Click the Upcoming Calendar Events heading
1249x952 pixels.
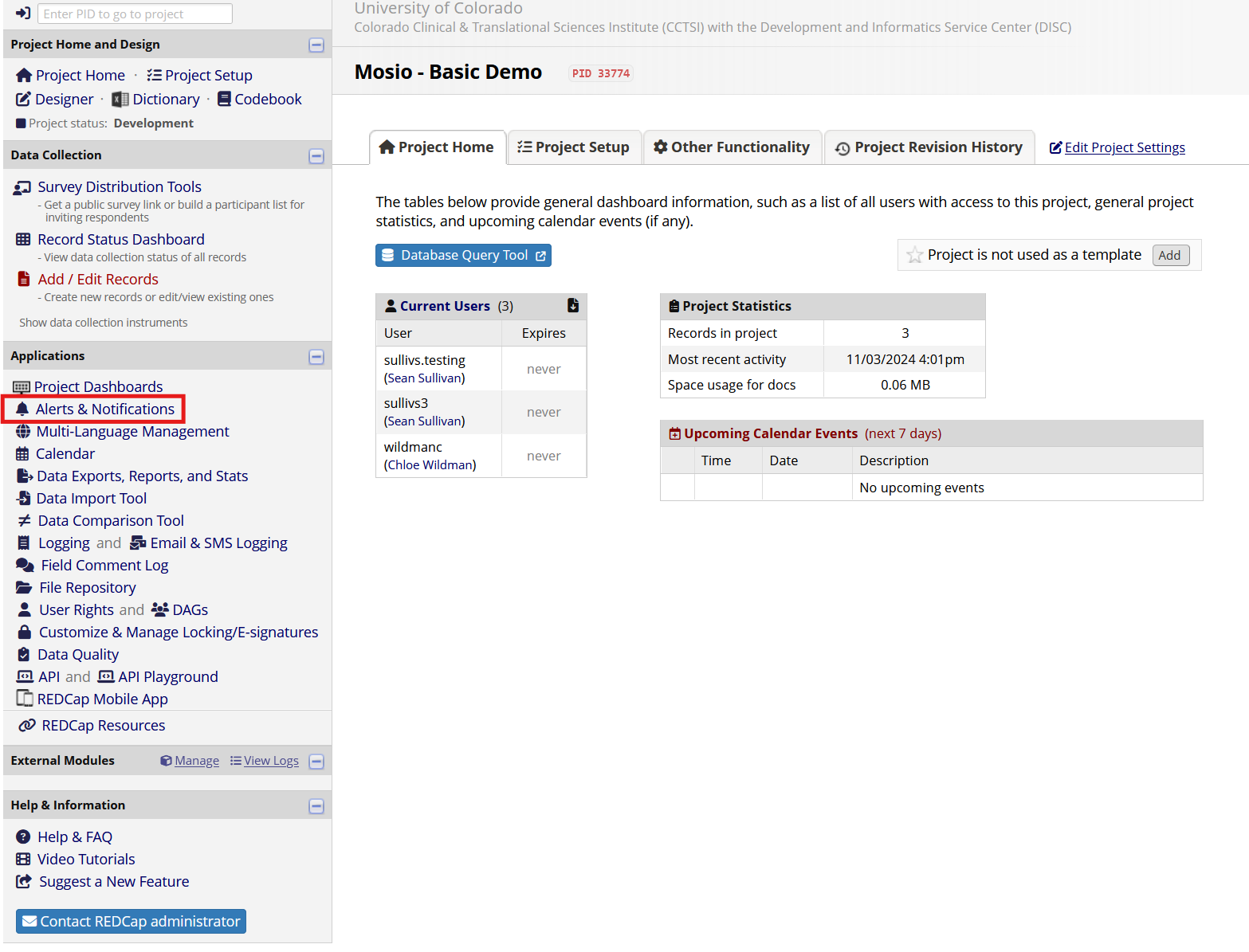click(771, 433)
